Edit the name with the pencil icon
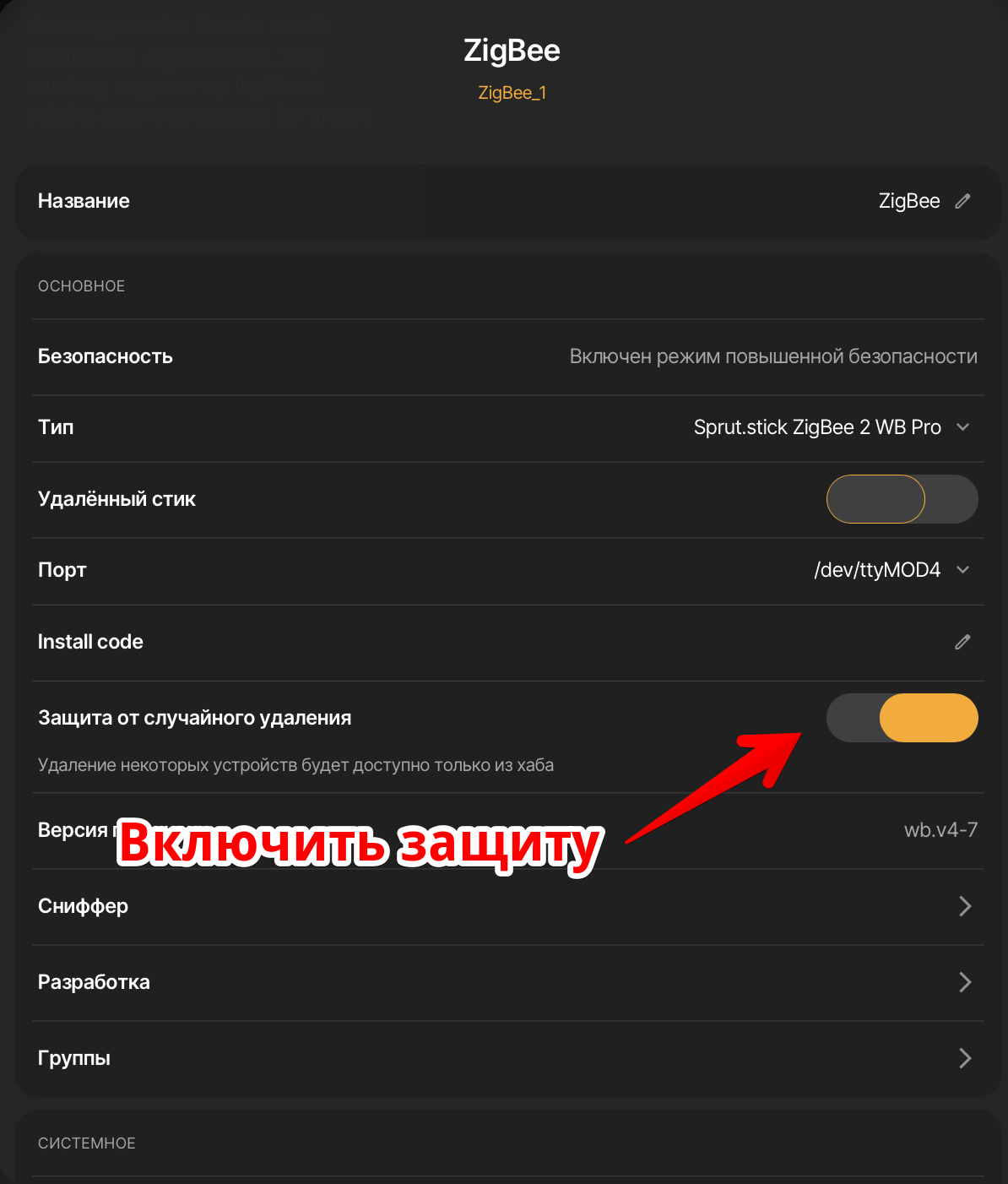 point(962,201)
